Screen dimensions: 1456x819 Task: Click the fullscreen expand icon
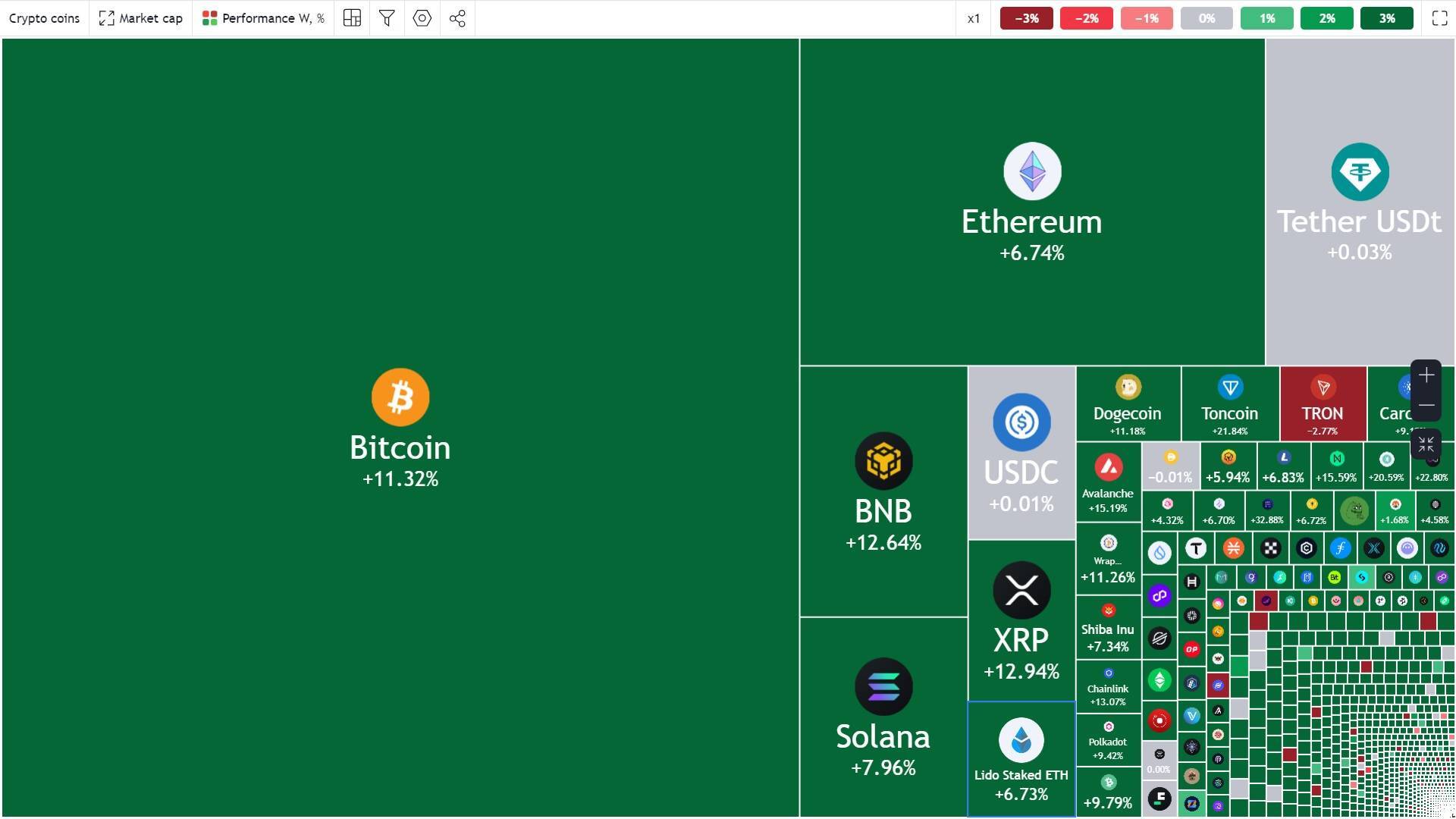click(x=1438, y=17)
